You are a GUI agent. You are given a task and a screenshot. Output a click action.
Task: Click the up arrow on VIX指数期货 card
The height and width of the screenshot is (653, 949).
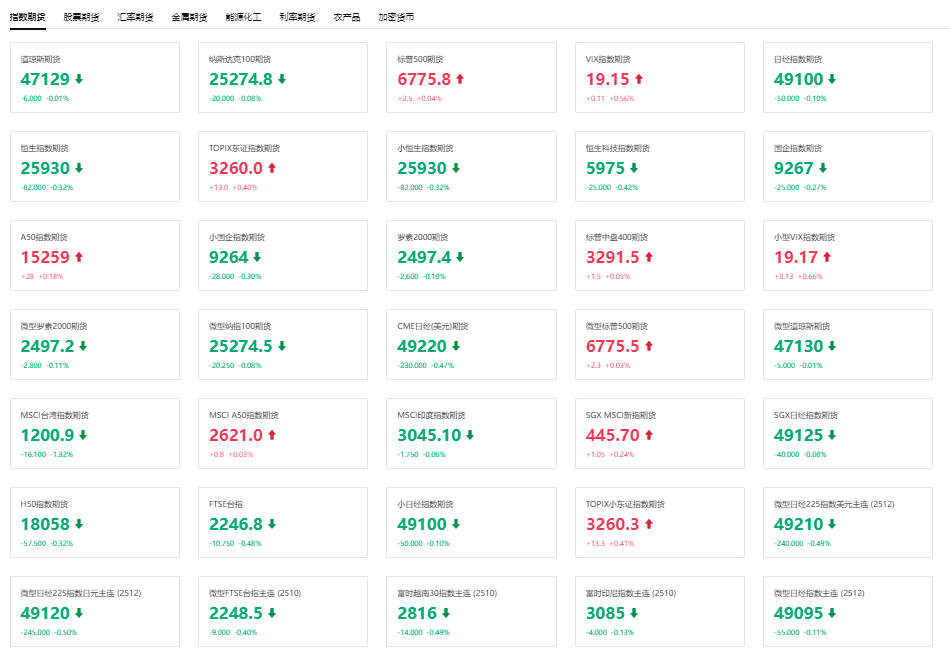[x=639, y=79]
